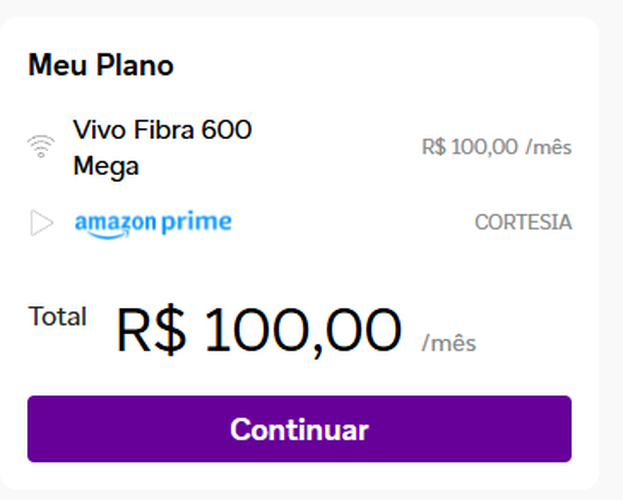Click the gray background outside the plan card
Image resolution: width=623 pixels, height=500 pixels.
[610, 250]
